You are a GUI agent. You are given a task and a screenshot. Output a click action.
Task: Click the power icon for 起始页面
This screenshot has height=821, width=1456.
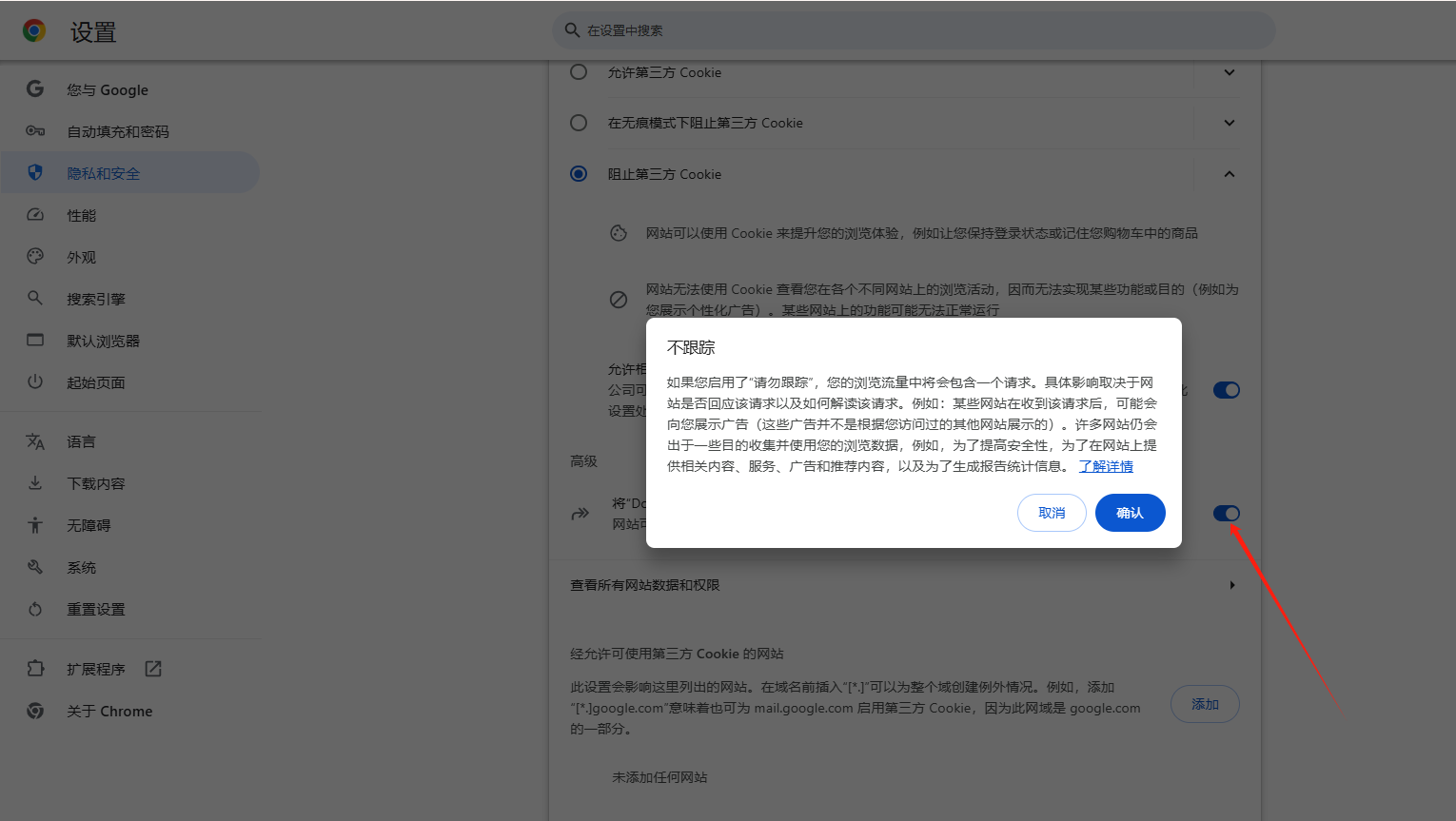tap(35, 381)
